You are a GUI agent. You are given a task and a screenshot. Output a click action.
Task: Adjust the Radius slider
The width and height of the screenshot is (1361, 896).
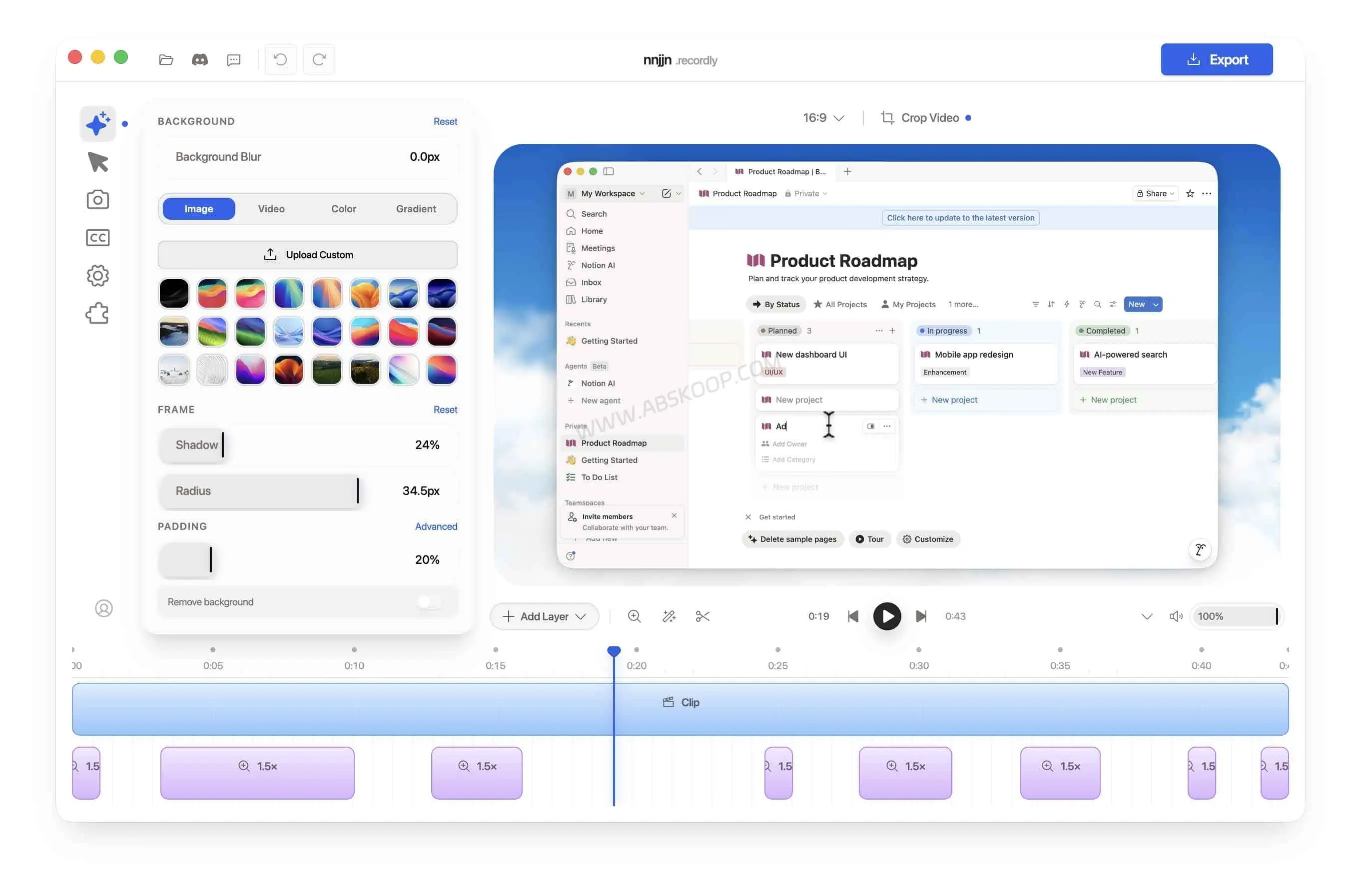click(308, 490)
